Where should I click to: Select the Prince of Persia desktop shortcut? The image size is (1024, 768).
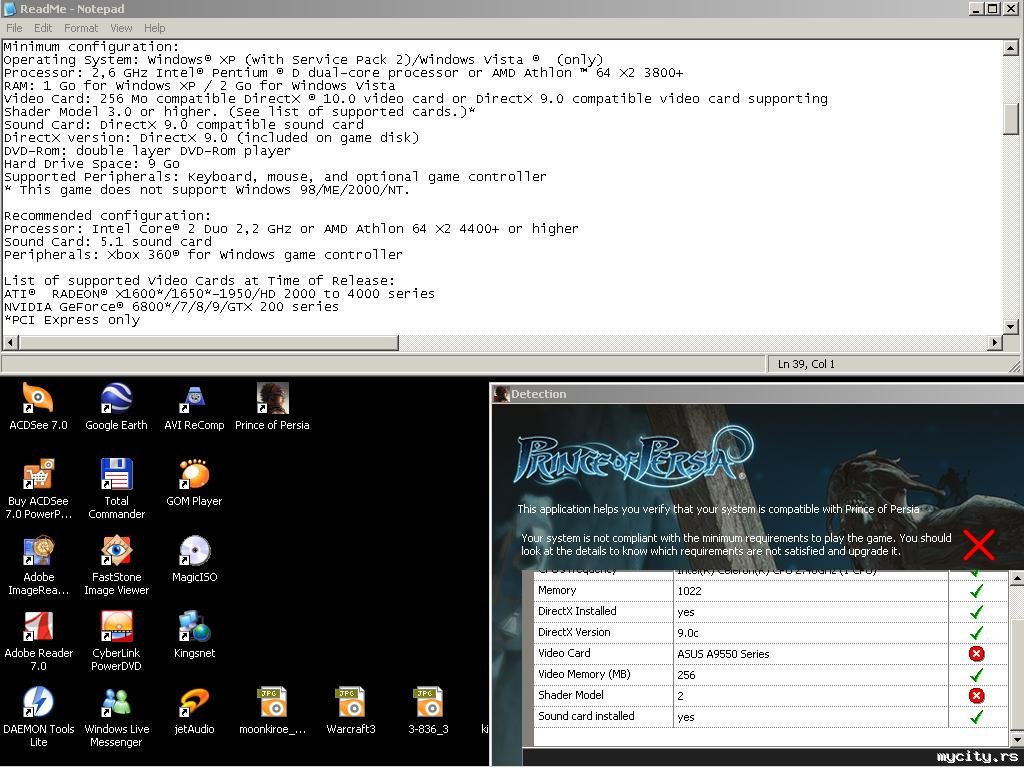tap(272, 398)
